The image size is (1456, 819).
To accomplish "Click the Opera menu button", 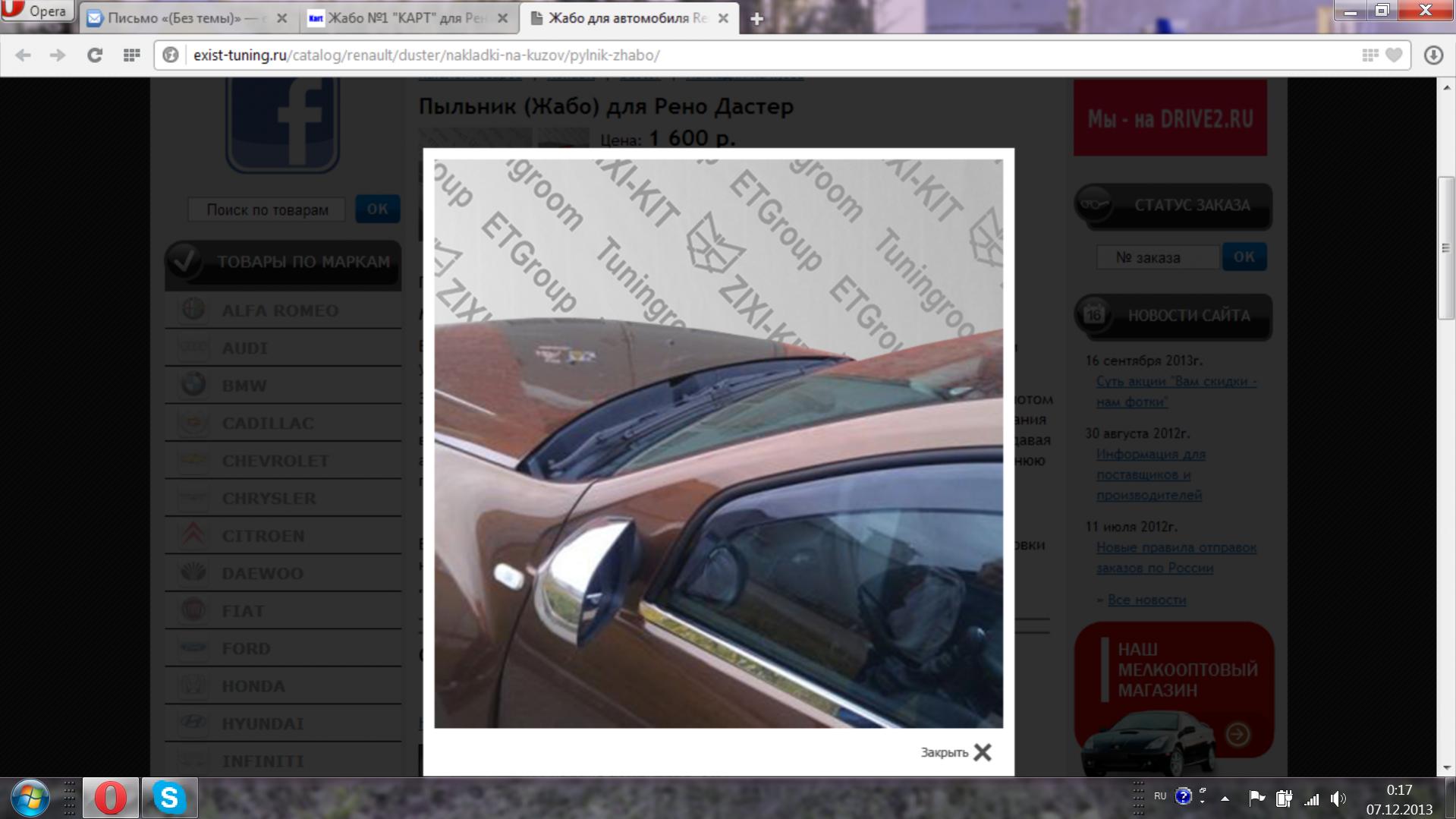I will [x=36, y=11].
